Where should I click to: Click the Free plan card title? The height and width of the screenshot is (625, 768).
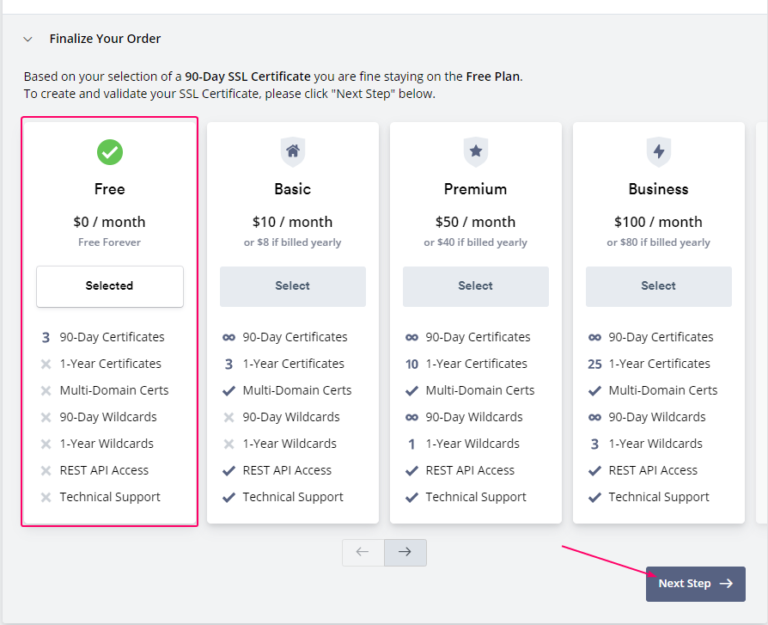pyautogui.click(x=110, y=189)
